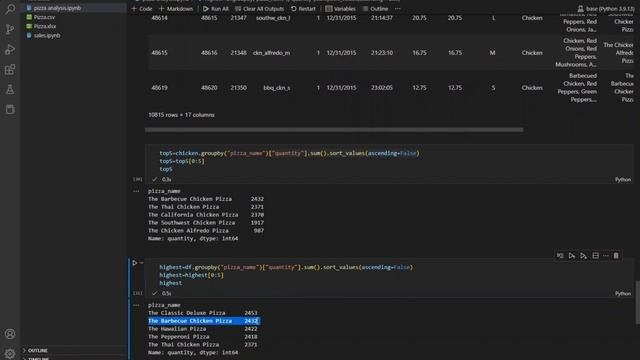Click cell 'ckn_alfredo_m' in dataframe

271,53
